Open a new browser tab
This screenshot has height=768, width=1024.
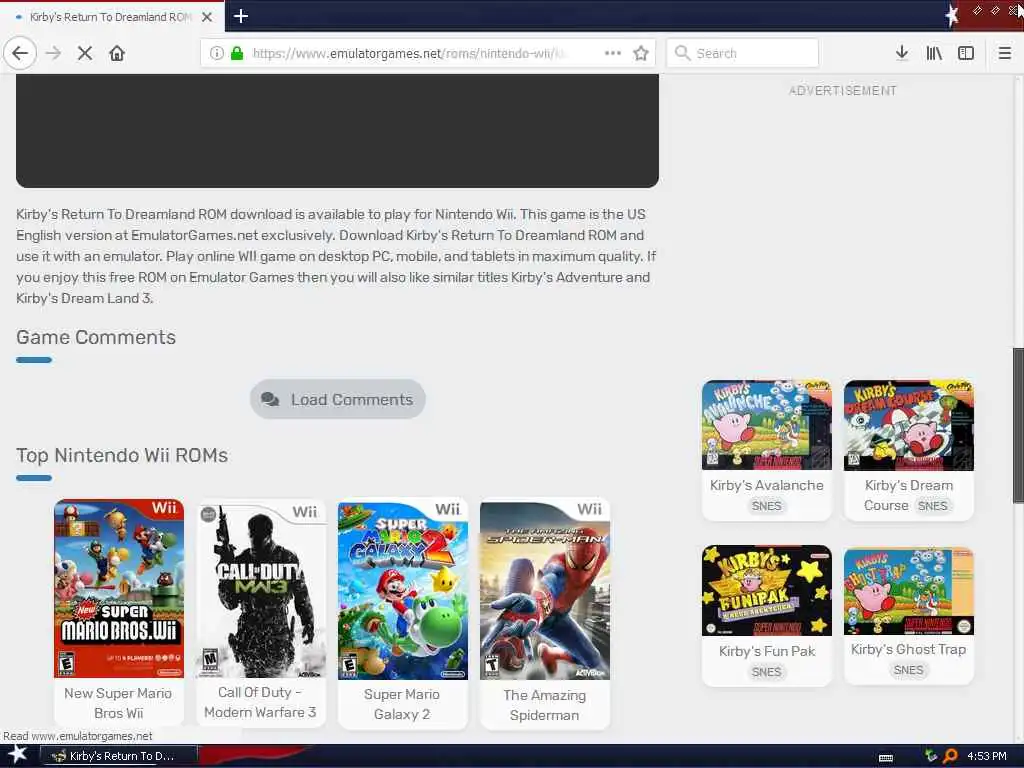click(241, 16)
